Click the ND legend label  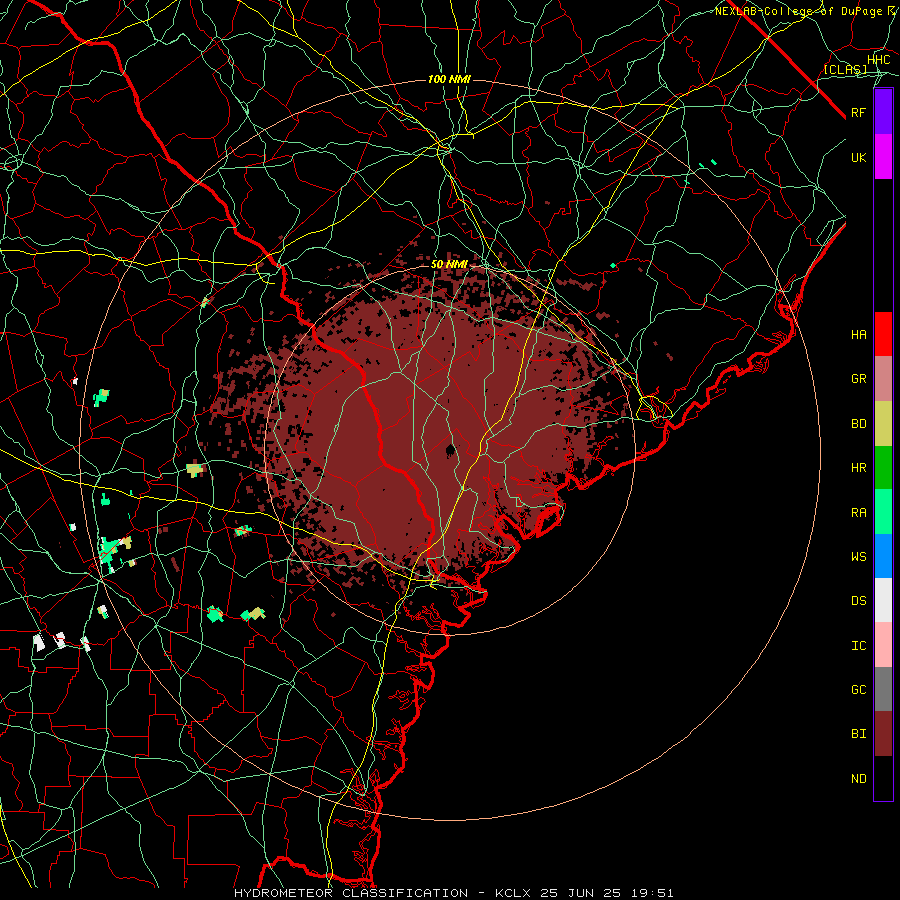point(859,779)
